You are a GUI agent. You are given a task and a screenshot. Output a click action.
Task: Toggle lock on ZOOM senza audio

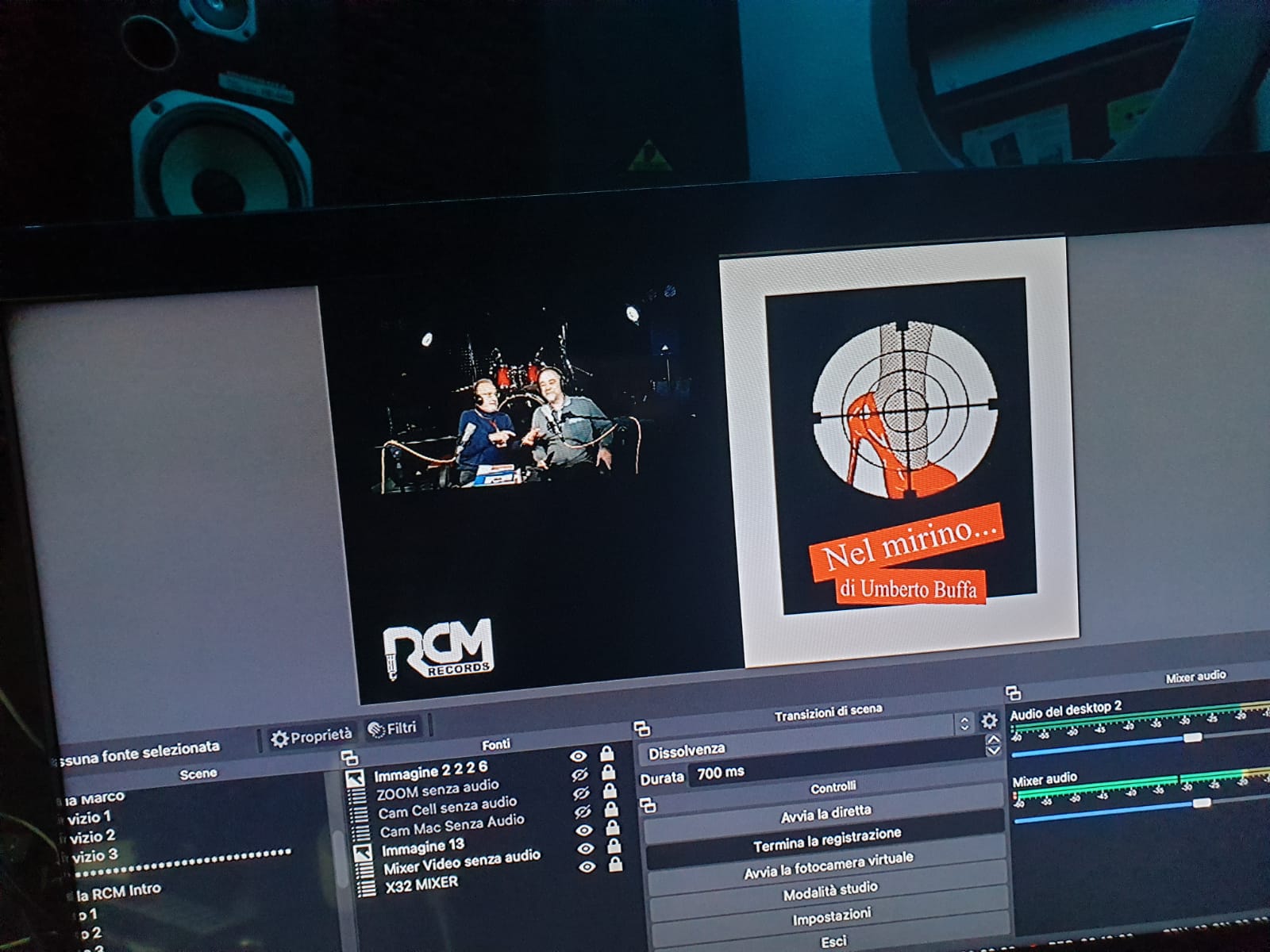tap(609, 772)
